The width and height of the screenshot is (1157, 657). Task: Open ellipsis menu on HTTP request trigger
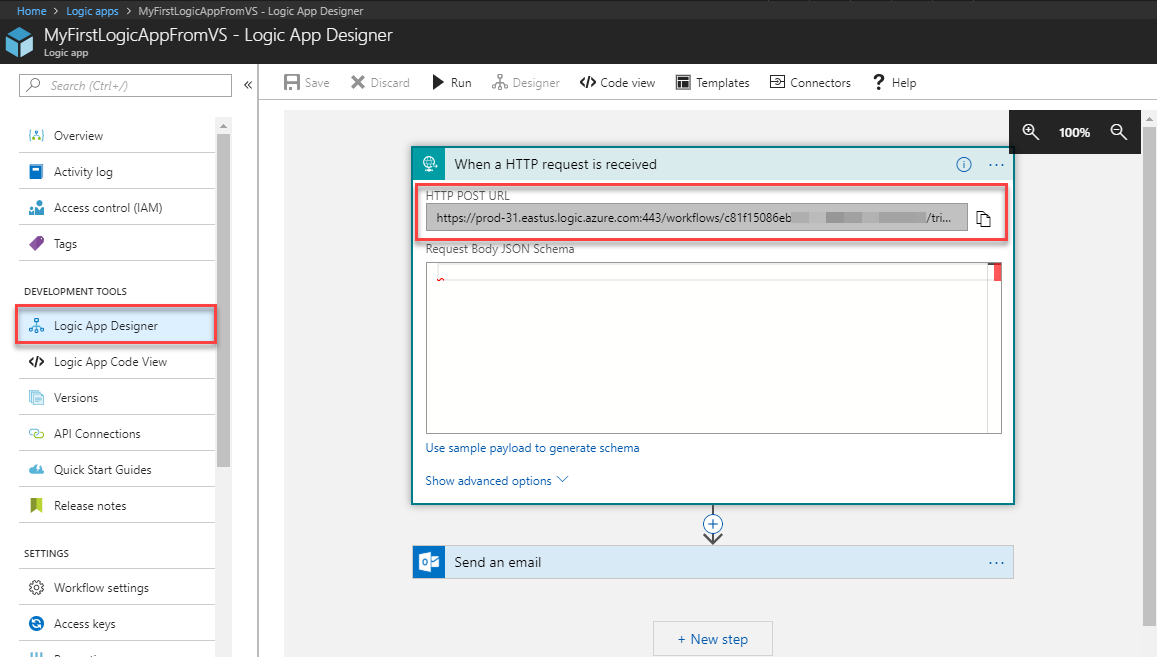(996, 165)
